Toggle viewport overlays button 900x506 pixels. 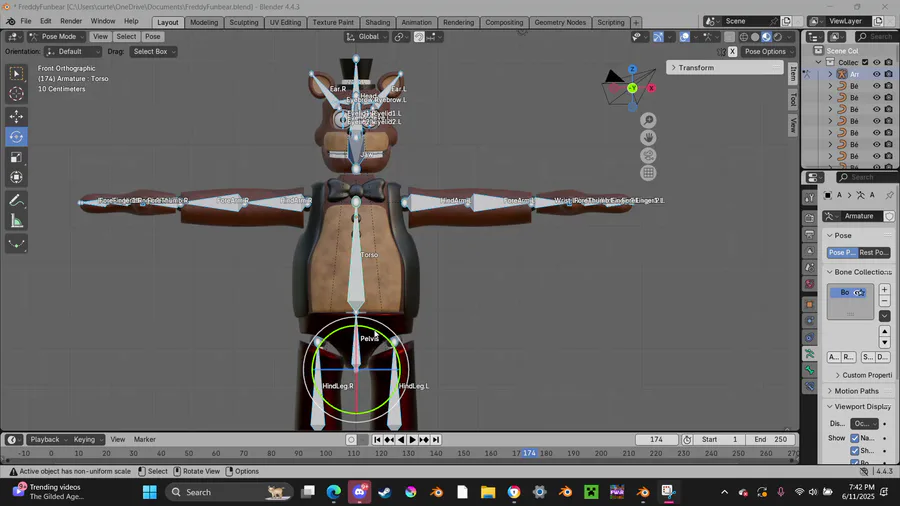pos(685,37)
